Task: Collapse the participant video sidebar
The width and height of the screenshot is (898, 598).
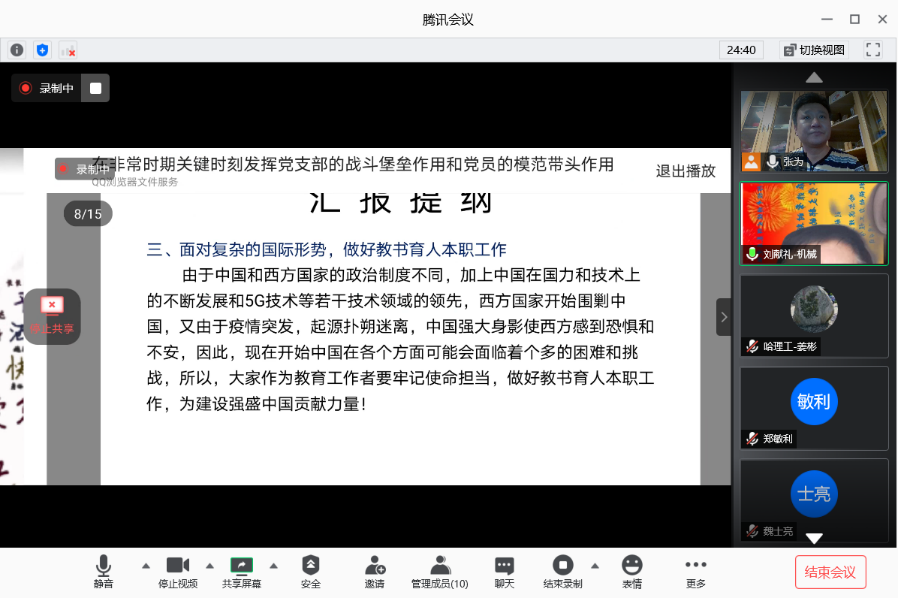Action: click(723, 317)
